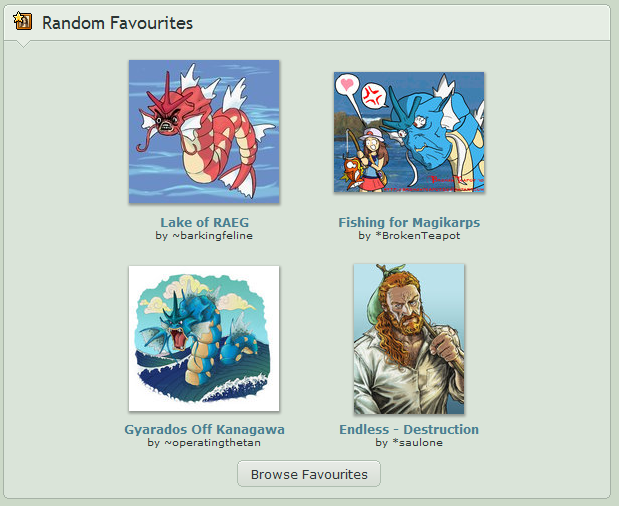Click the asterisk symbol before saulone
619x506 pixels.
coord(395,441)
